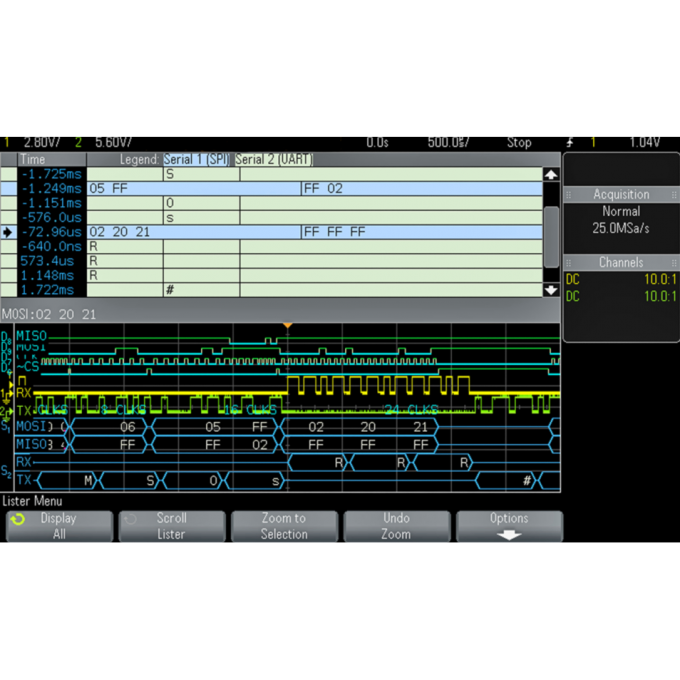Viewport: 680px width, 680px height.
Task: Click the decoded UART RX bus label
Action: [24, 462]
